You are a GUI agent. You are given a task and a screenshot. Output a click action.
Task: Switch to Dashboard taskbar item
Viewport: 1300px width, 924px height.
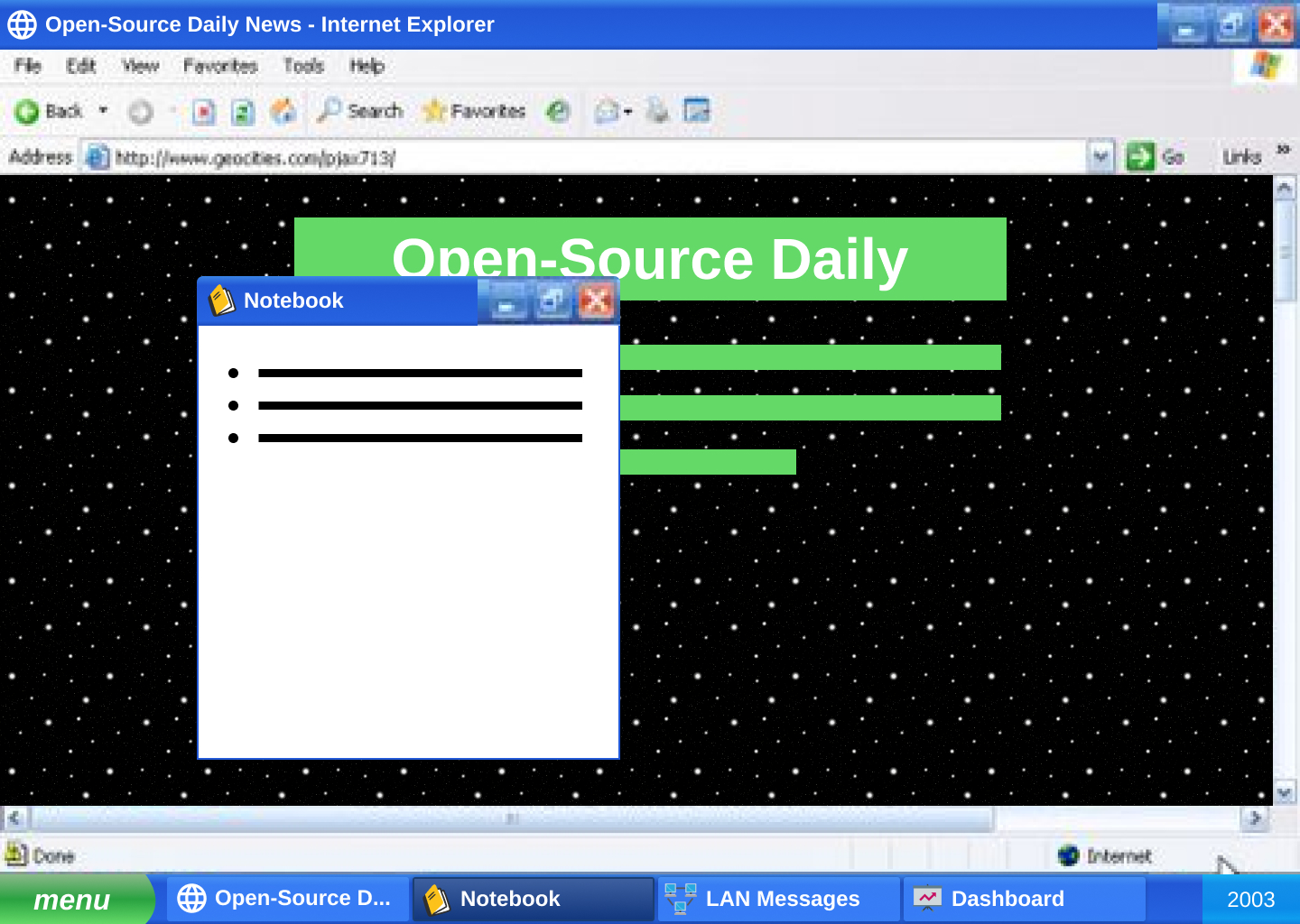(x=1025, y=899)
